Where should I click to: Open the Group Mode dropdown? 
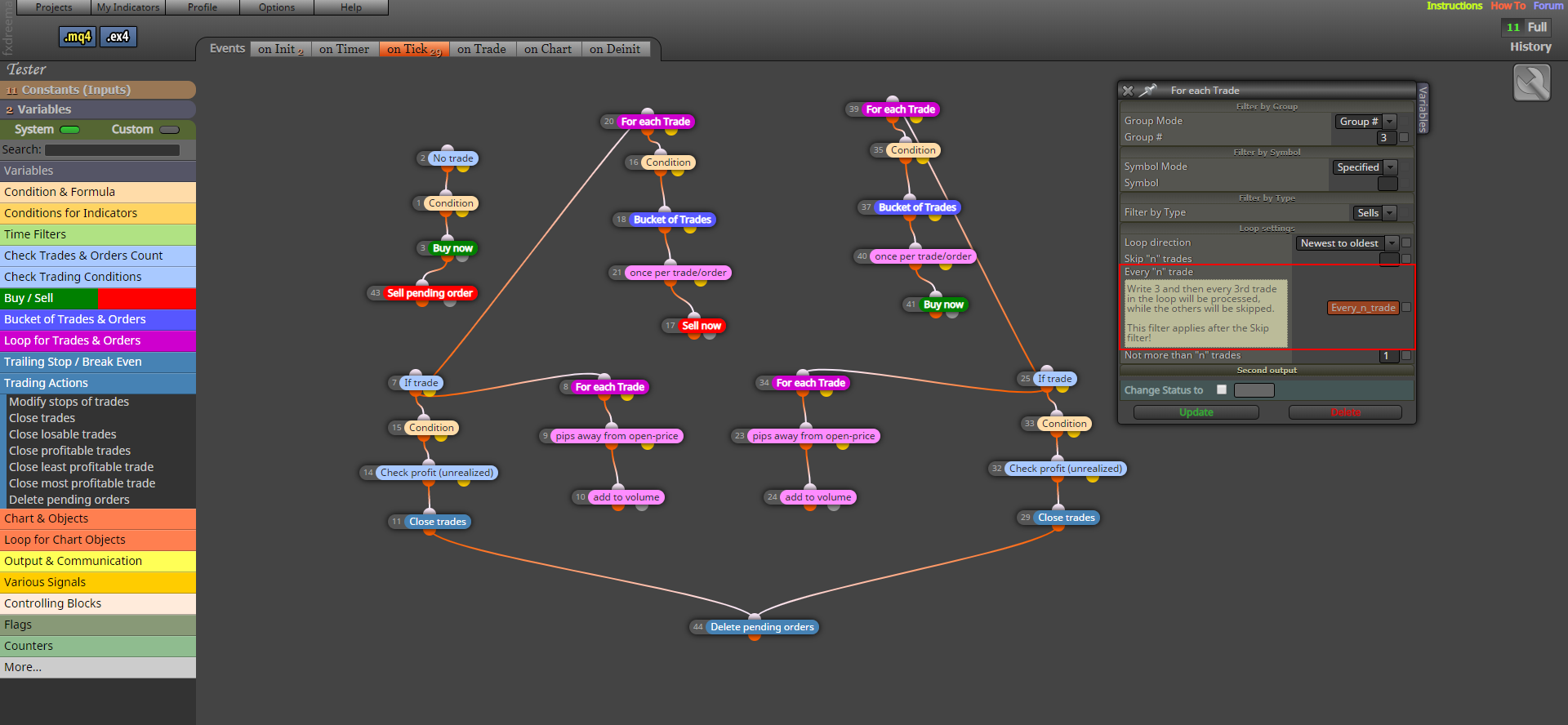(1365, 122)
